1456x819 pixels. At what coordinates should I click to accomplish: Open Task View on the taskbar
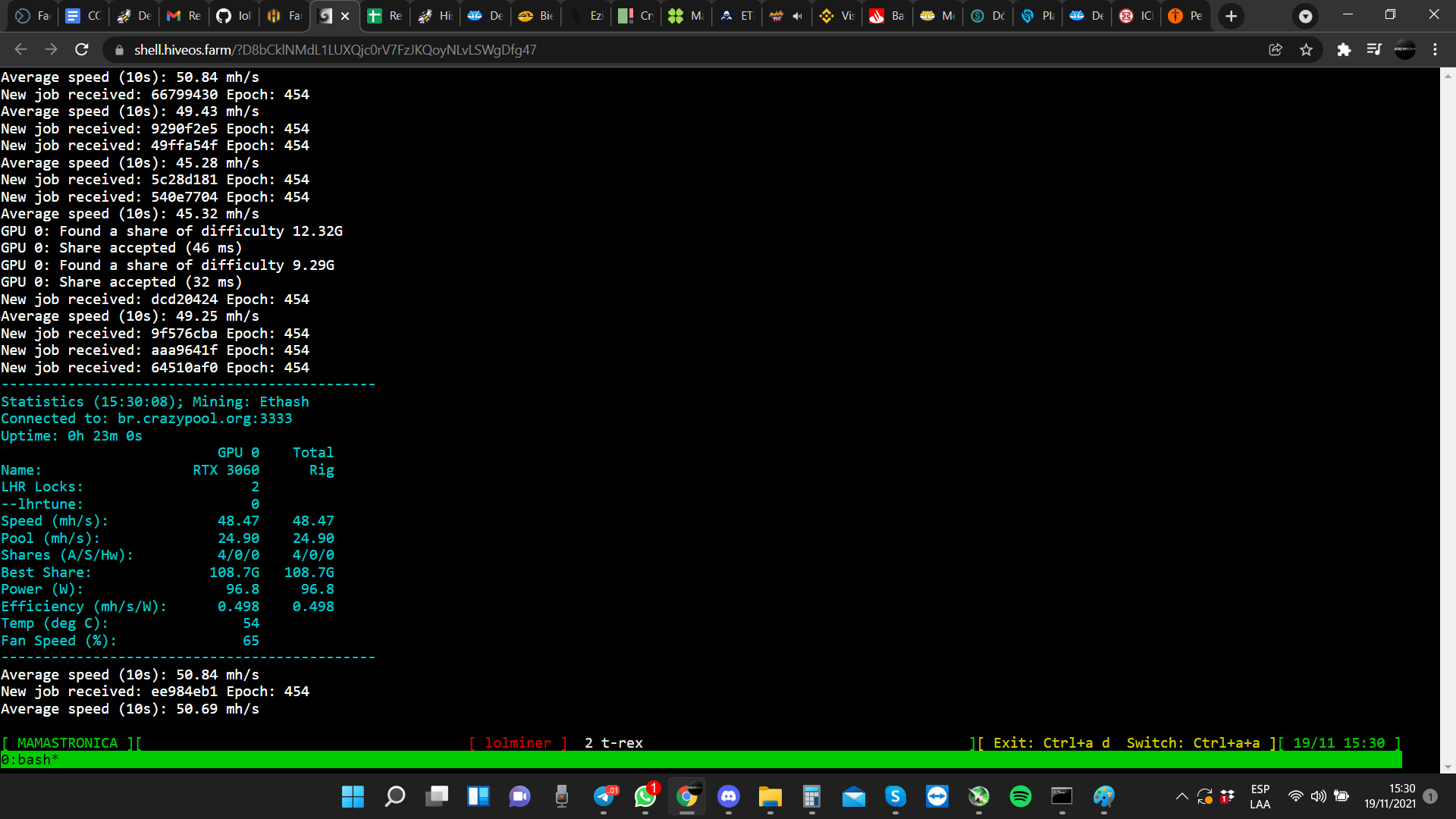coord(436,796)
